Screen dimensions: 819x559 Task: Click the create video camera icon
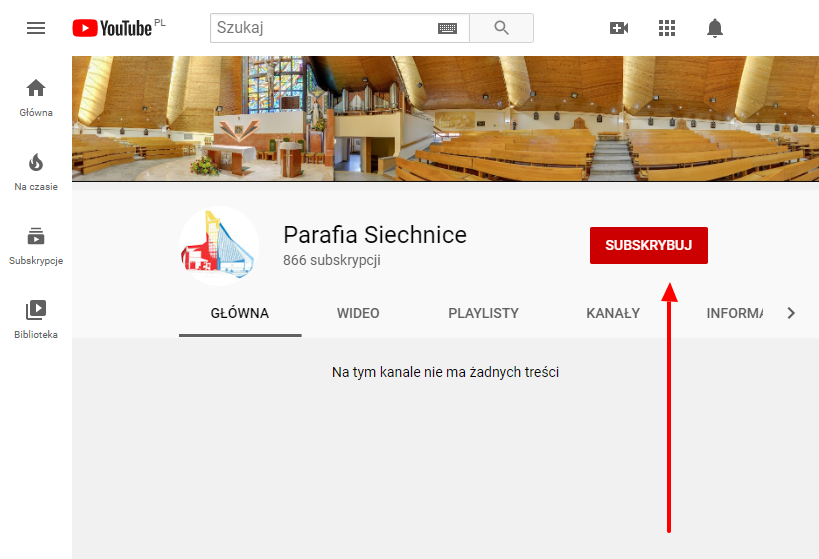619,28
